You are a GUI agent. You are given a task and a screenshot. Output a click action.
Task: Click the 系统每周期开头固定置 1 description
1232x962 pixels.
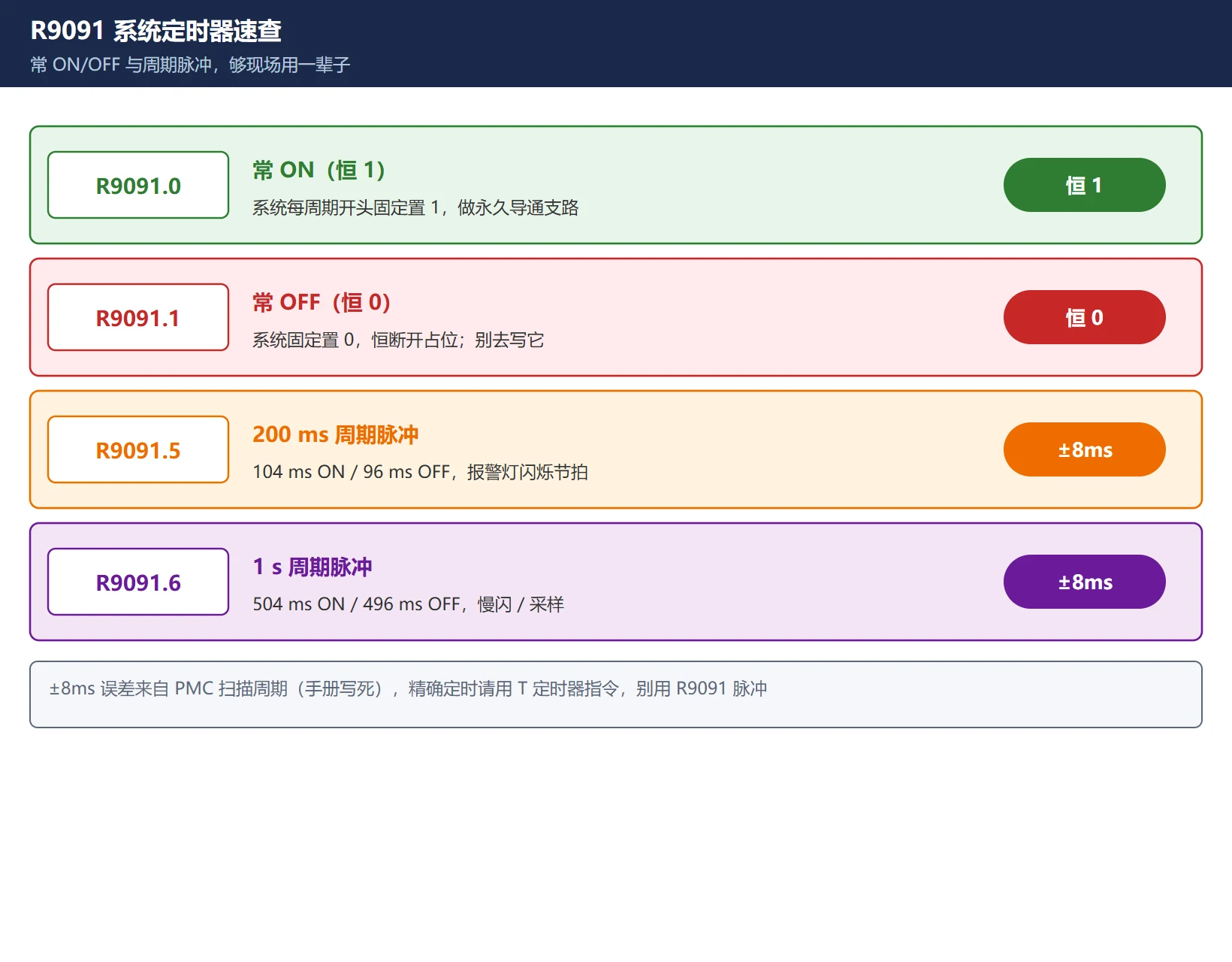(x=415, y=207)
